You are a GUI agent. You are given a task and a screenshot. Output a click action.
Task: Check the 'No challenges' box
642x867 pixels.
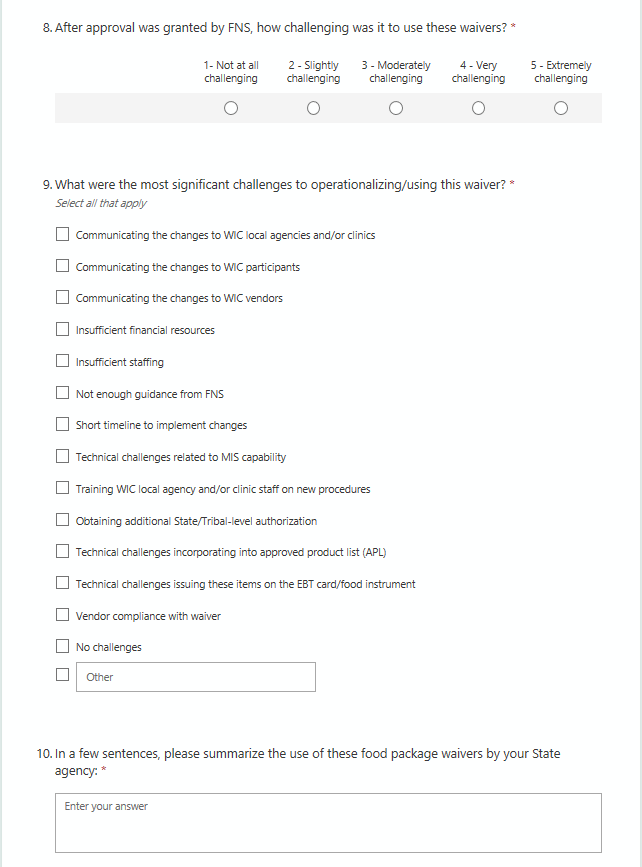pyautogui.click(x=62, y=647)
